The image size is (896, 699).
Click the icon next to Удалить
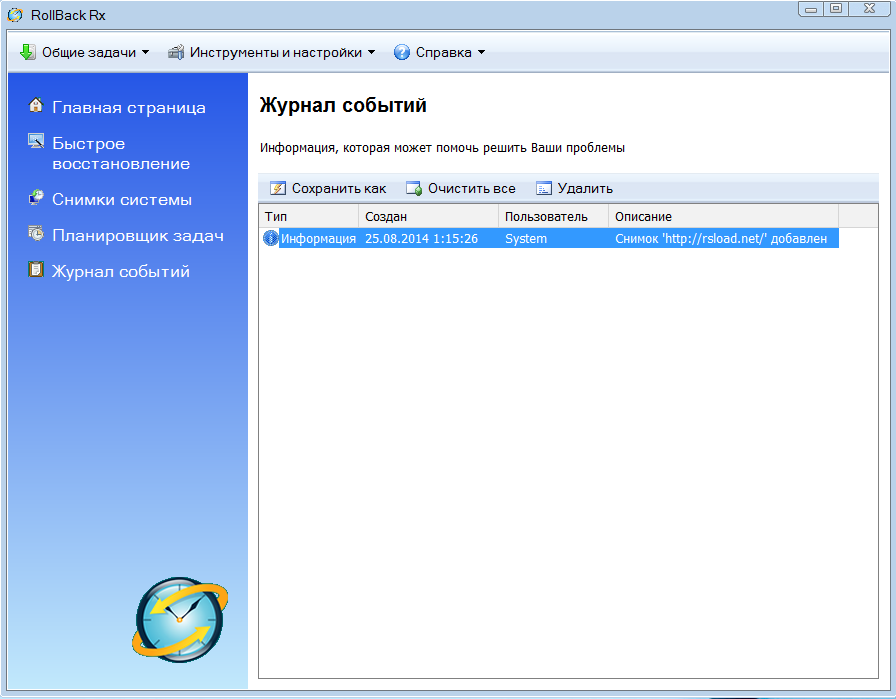click(543, 188)
